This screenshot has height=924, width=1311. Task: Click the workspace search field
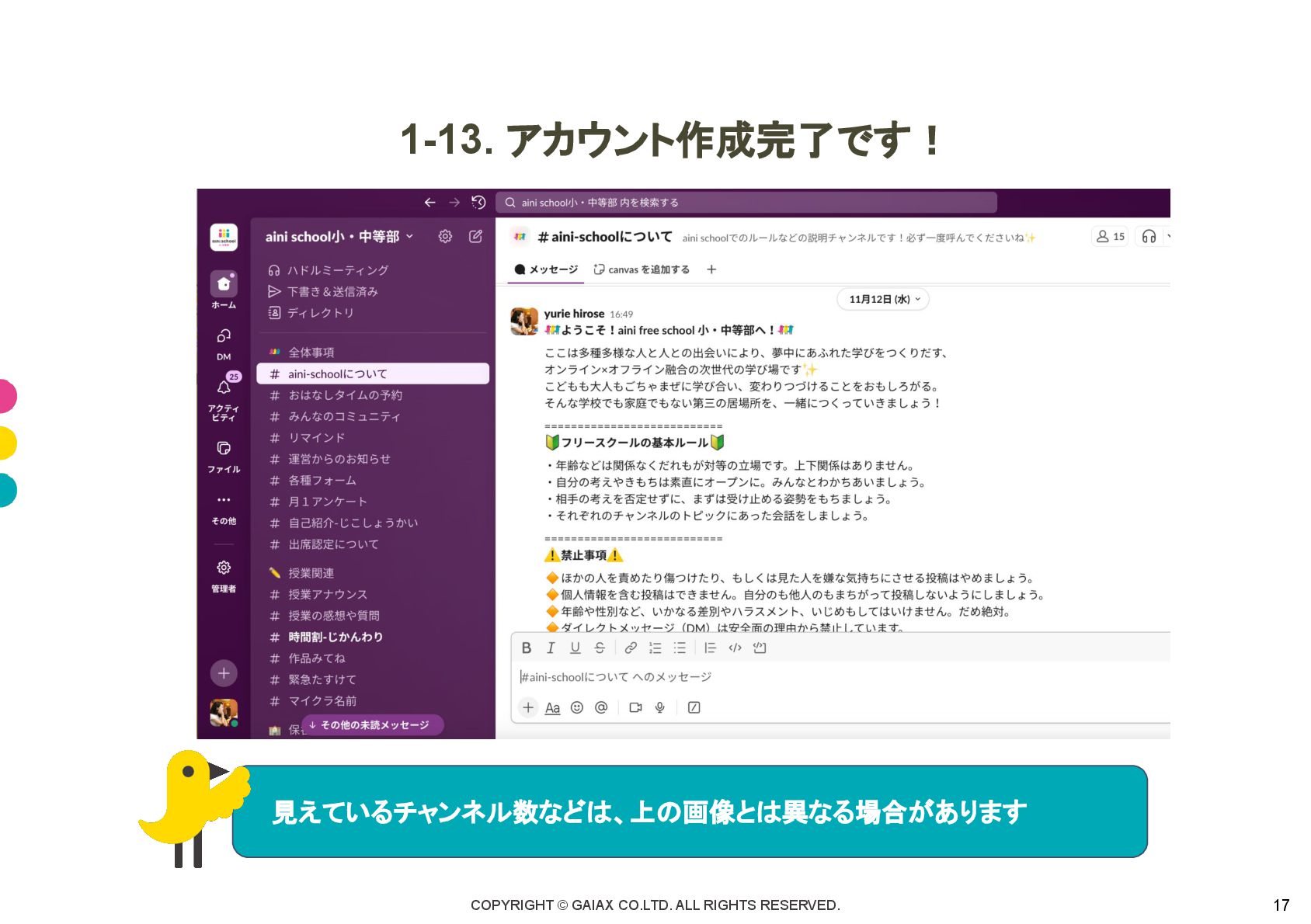pos(746,203)
